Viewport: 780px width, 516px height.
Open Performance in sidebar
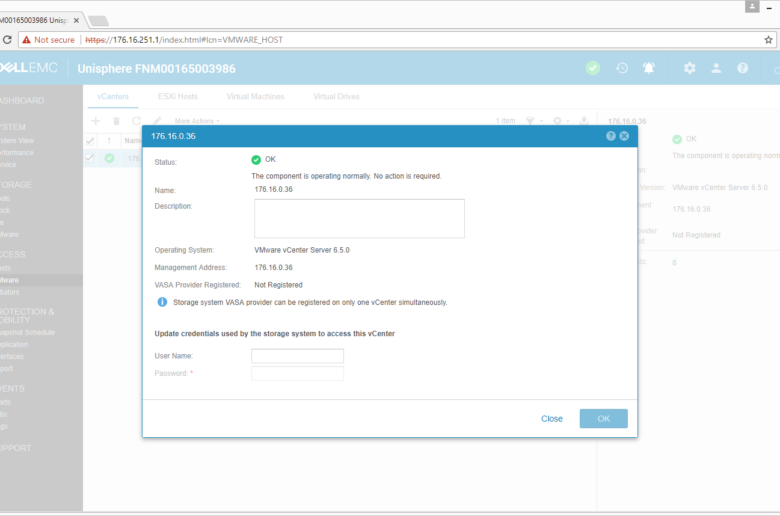[17, 153]
